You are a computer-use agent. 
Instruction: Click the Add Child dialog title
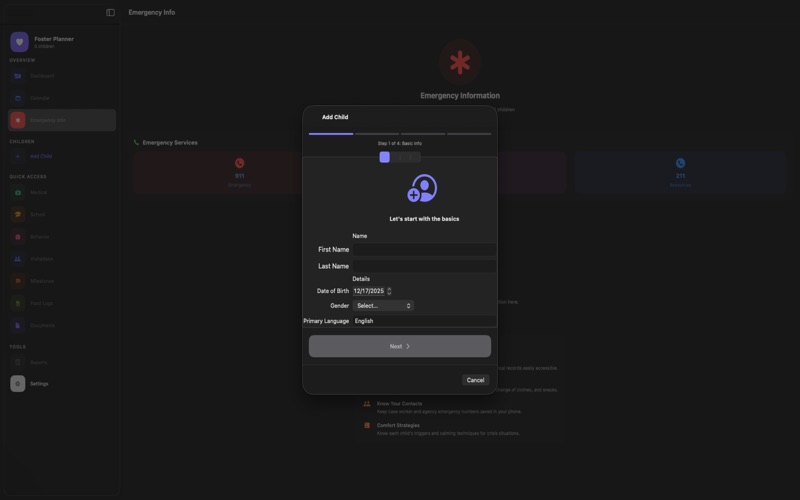pos(335,117)
